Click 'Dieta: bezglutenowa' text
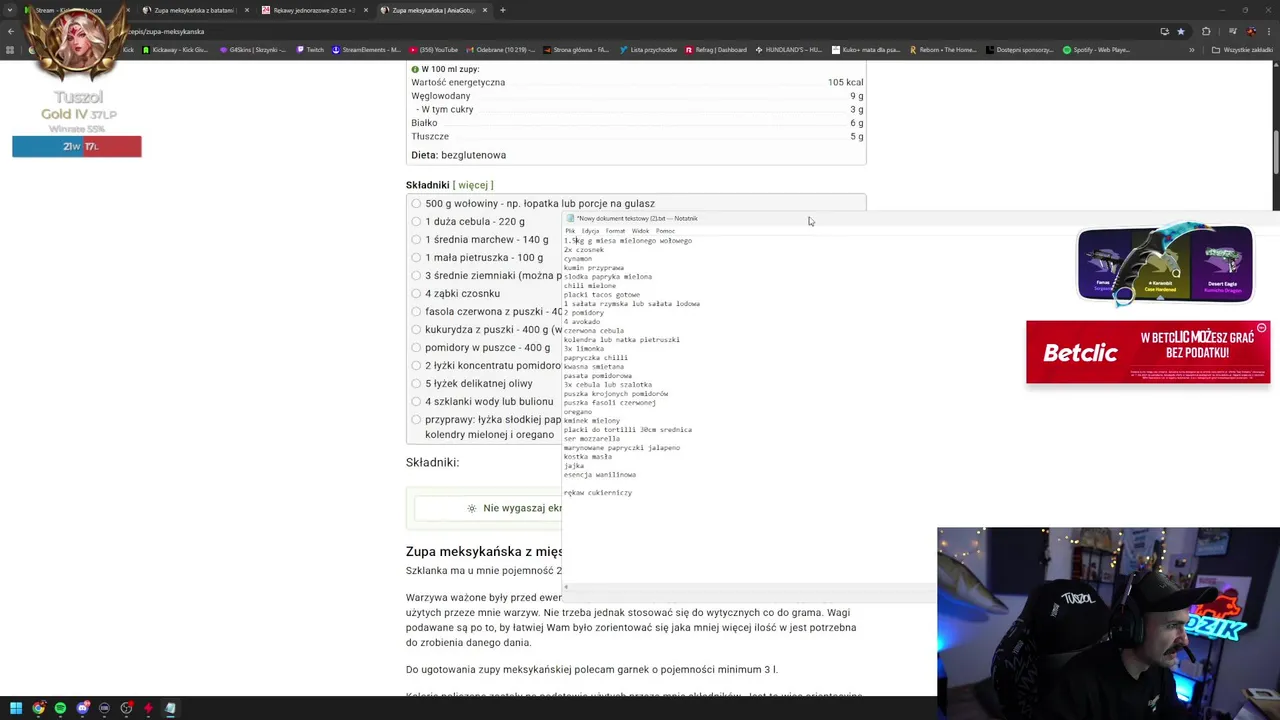Image resolution: width=1280 pixels, height=720 pixels. (458, 155)
